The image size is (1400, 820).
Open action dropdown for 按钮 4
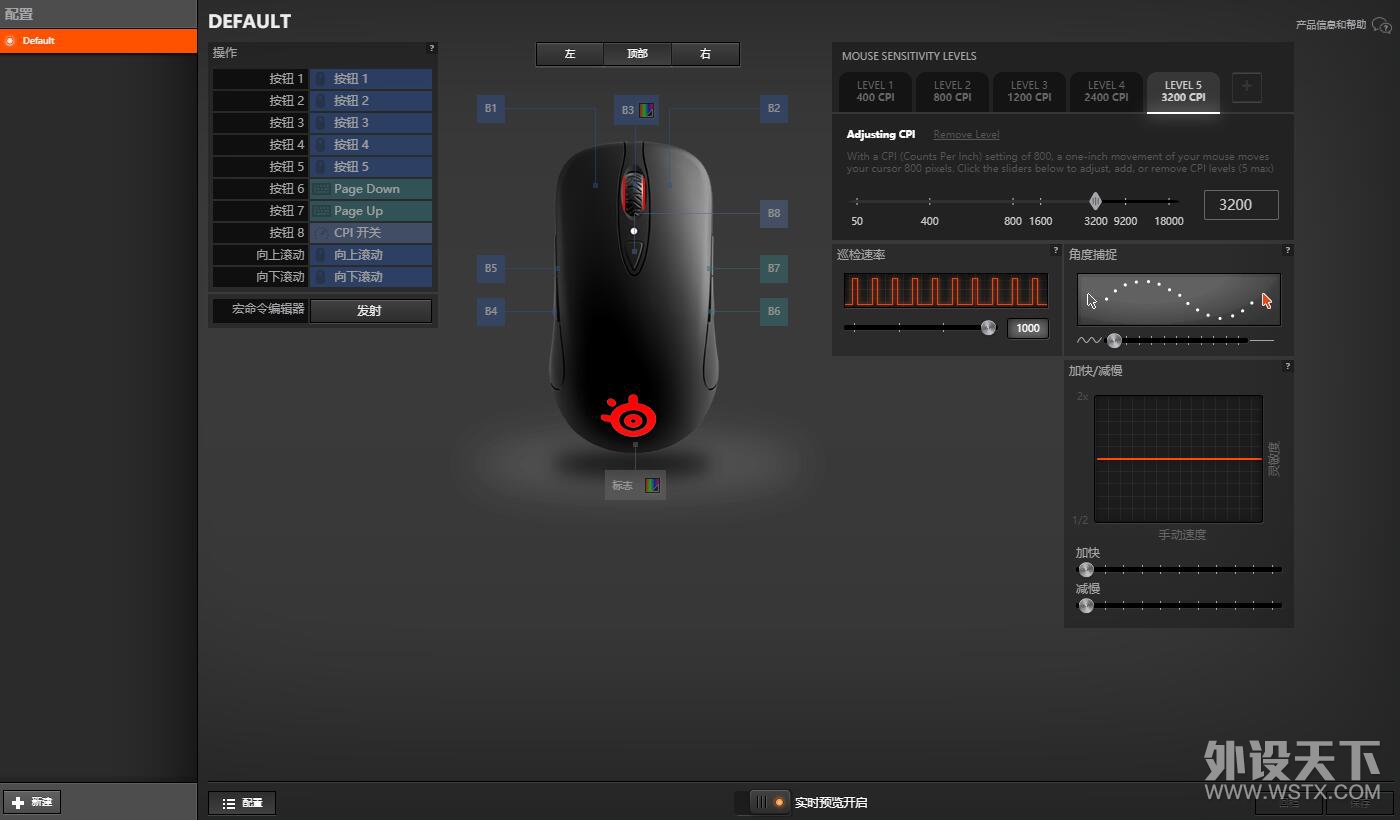click(371, 145)
